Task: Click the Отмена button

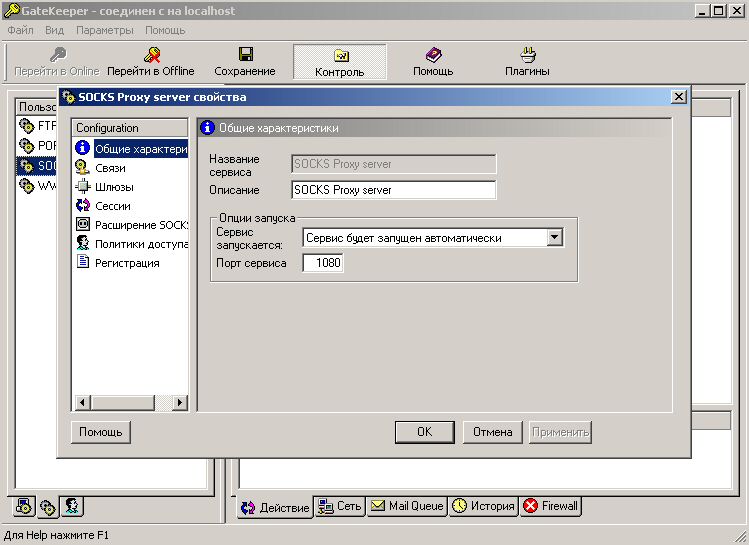Action: pyautogui.click(x=492, y=432)
